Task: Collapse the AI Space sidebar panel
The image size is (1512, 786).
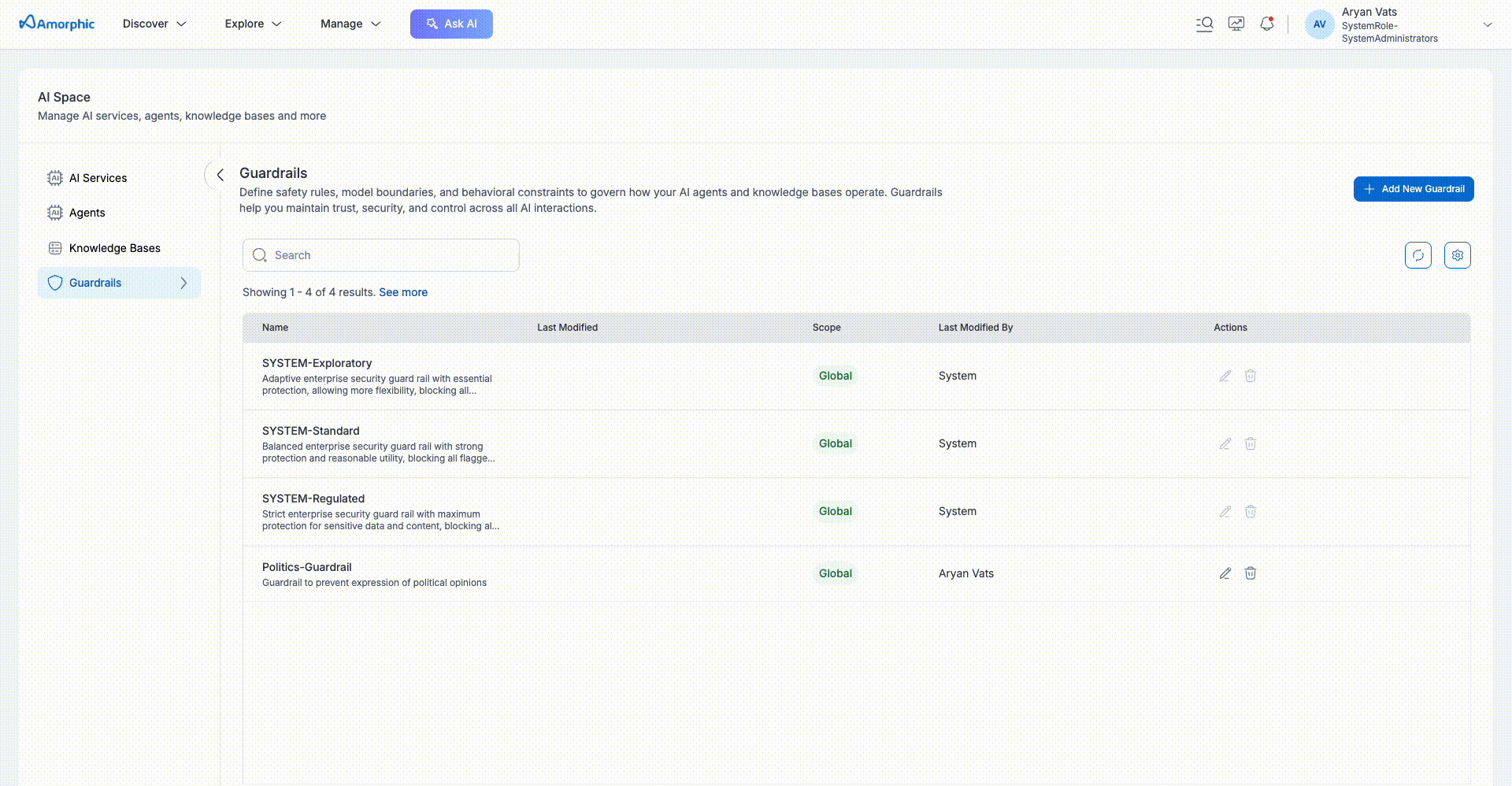Action: click(220, 175)
